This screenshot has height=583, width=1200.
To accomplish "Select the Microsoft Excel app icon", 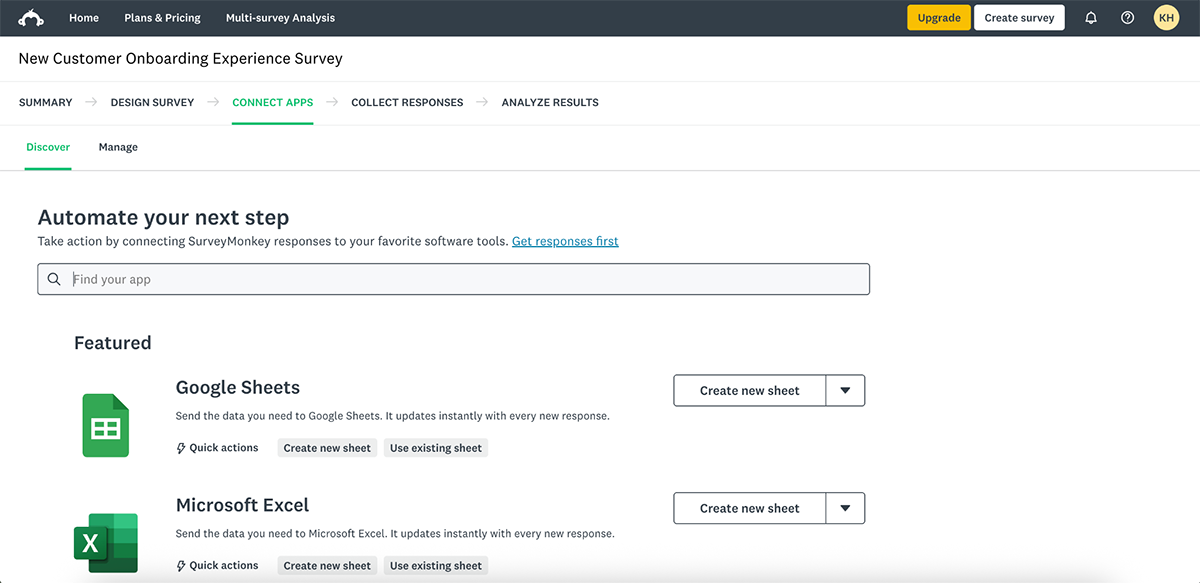I will pyautogui.click(x=106, y=543).
